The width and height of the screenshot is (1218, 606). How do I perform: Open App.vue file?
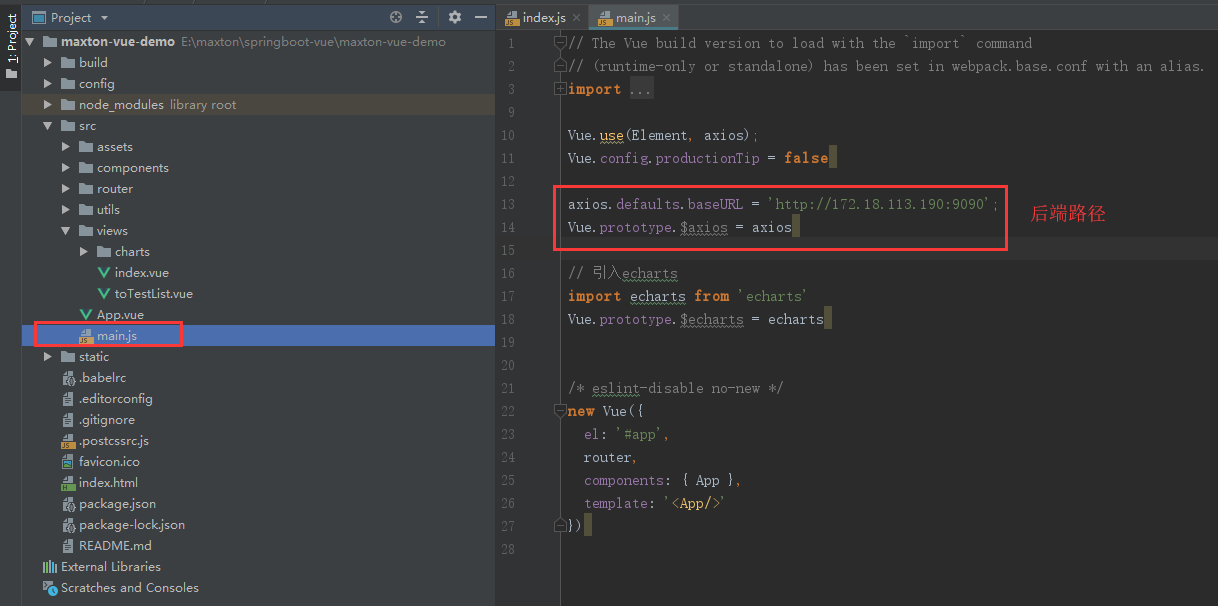pos(120,315)
